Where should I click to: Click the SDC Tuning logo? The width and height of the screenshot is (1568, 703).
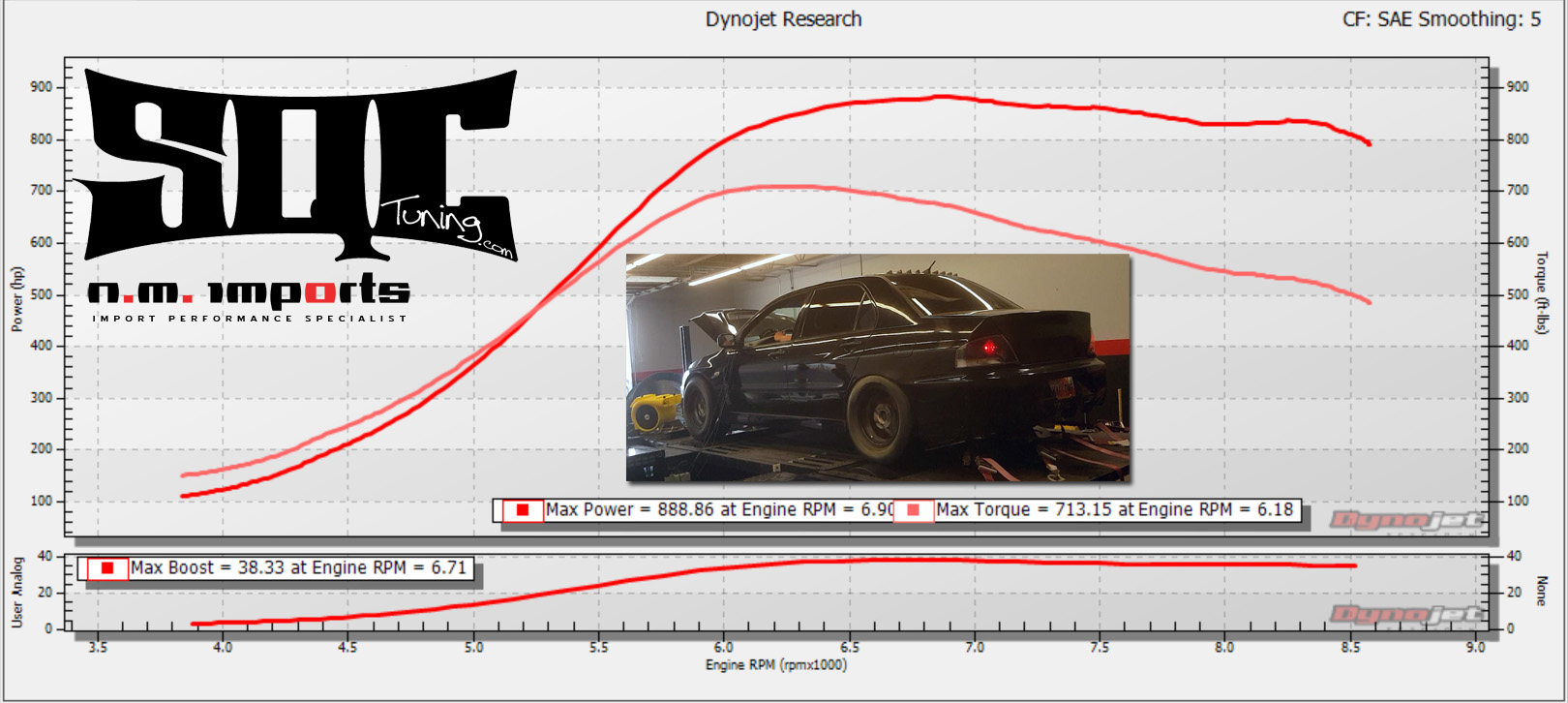point(295,165)
